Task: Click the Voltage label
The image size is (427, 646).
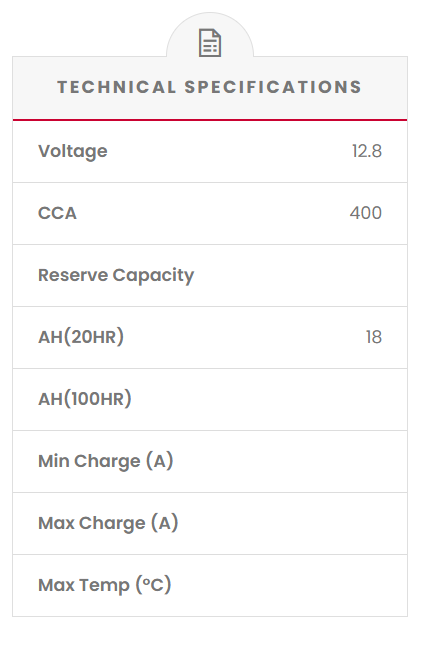Action: pyautogui.click(x=73, y=151)
